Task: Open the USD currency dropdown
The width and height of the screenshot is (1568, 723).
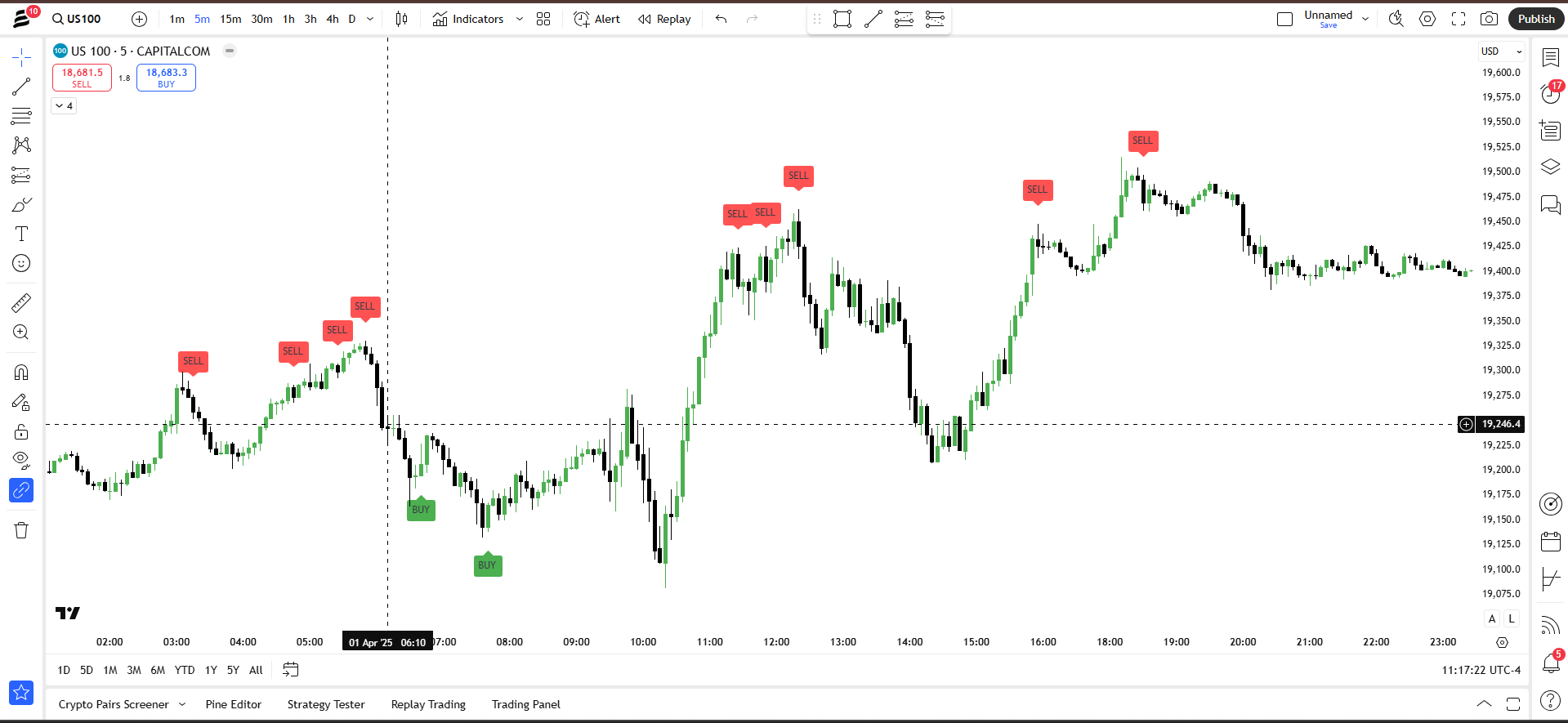Action: click(1502, 51)
